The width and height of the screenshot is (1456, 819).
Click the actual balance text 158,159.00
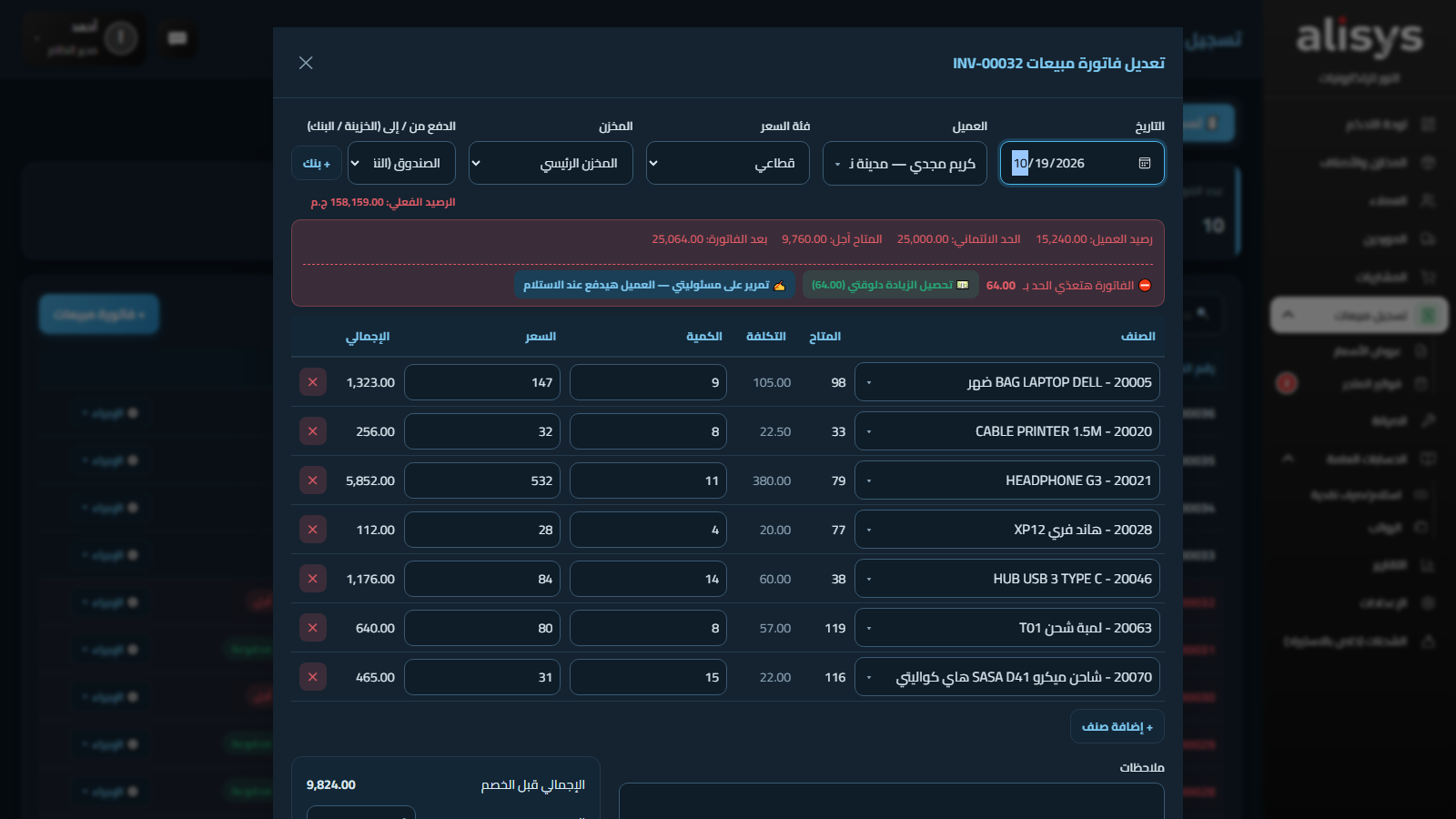pyautogui.click(x=383, y=202)
